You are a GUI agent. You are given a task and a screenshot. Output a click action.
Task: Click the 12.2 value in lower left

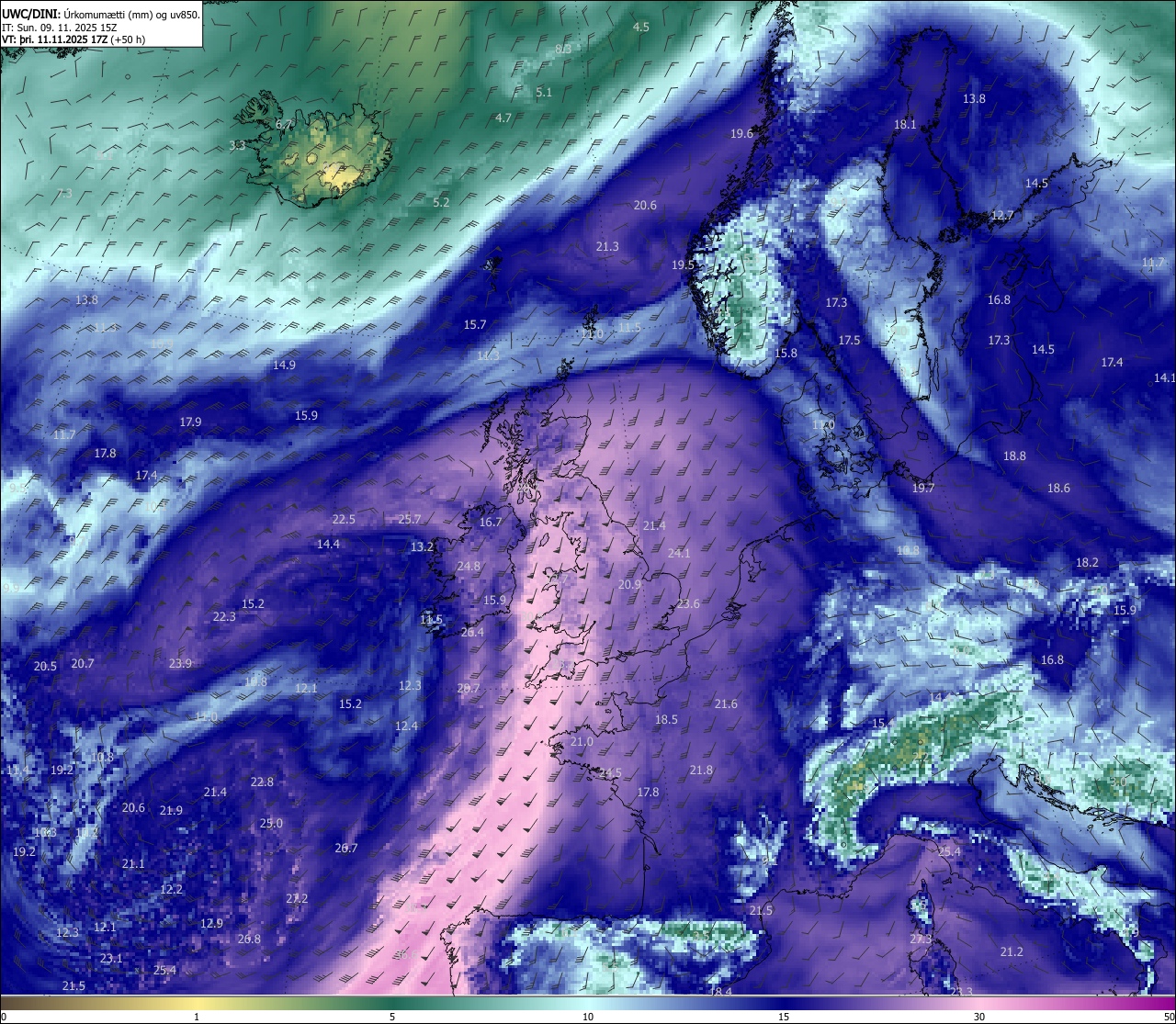tap(171, 890)
